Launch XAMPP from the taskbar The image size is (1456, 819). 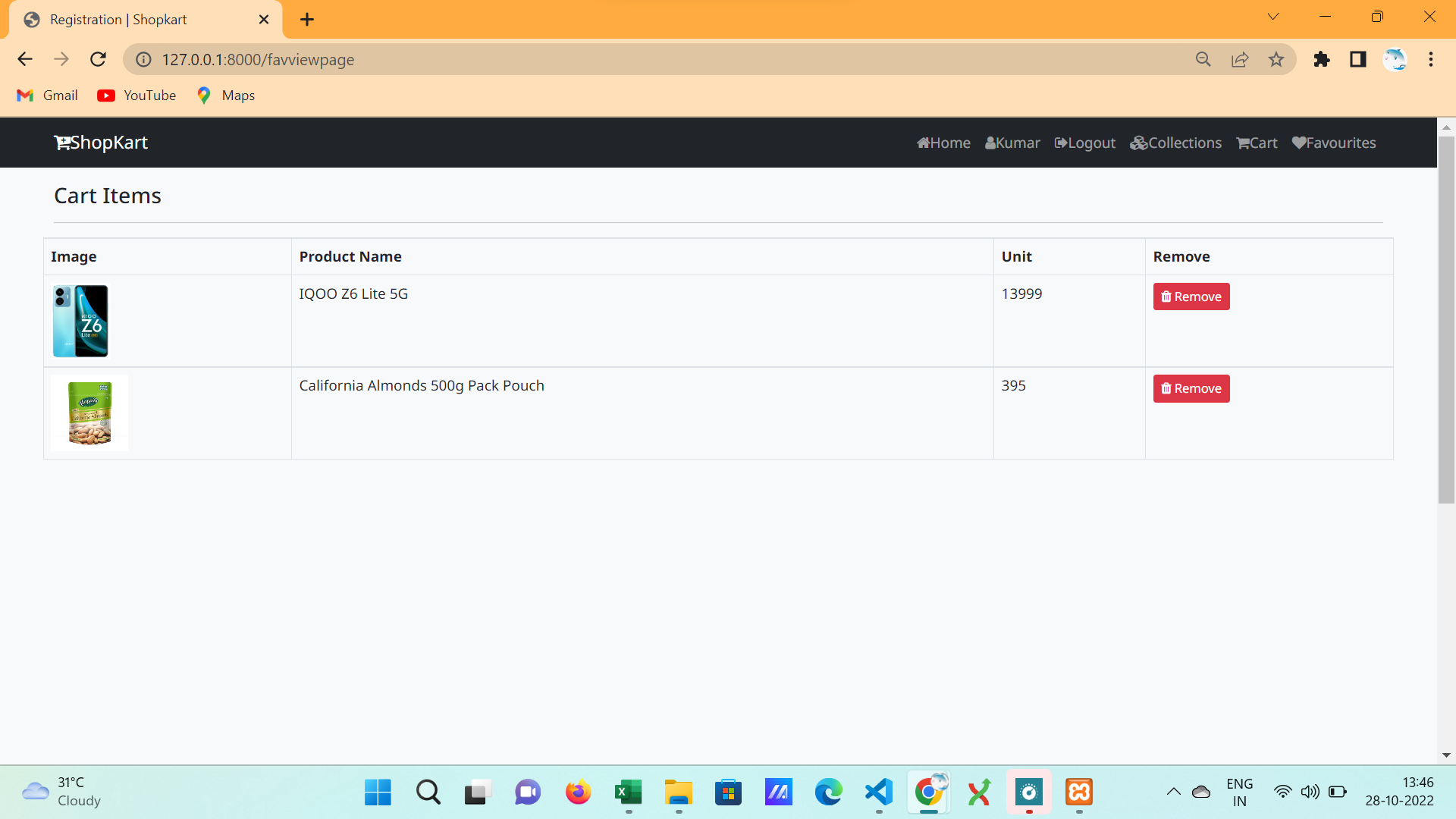click(1078, 792)
